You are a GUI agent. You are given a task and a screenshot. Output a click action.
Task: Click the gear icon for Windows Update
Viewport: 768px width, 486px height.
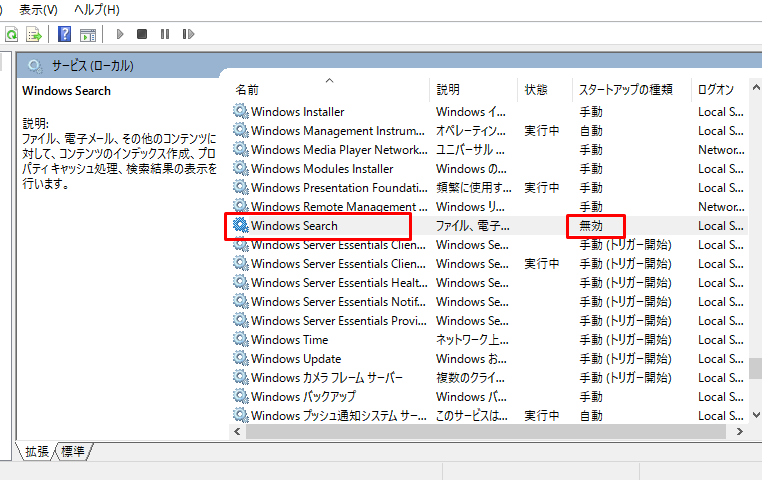click(x=240, y=358)
